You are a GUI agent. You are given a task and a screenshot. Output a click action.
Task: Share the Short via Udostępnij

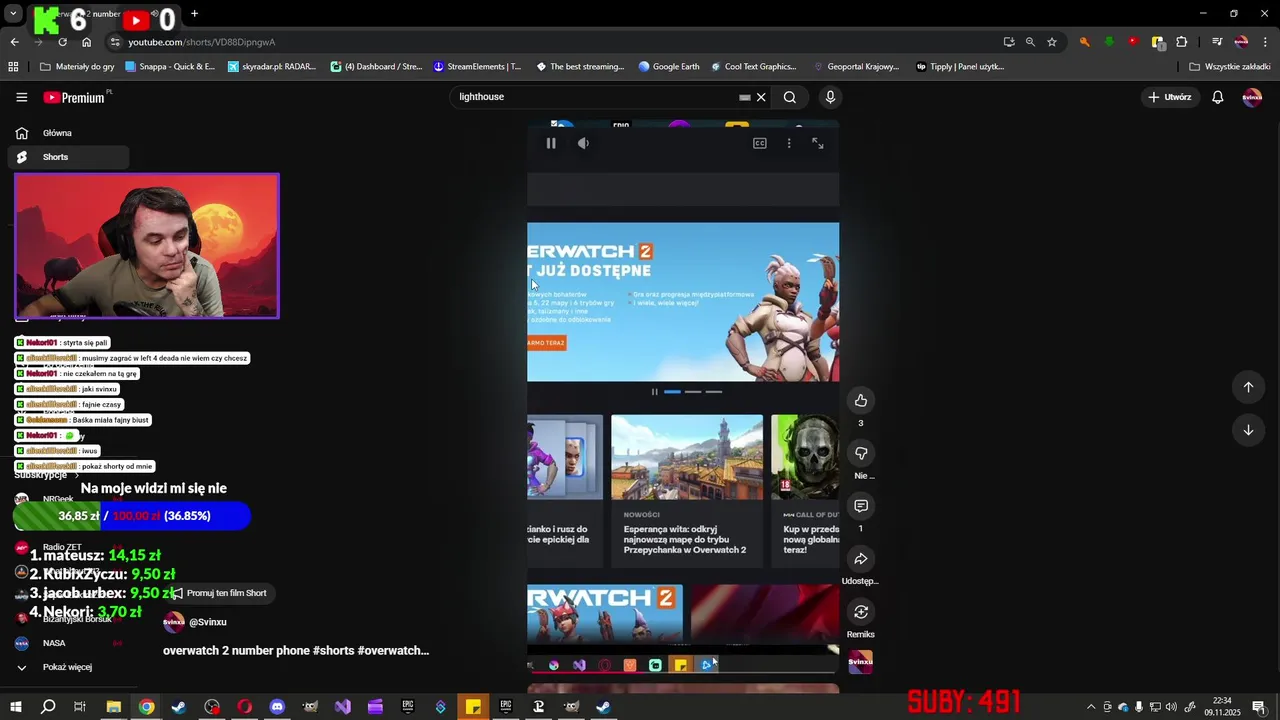click(861, 559)
